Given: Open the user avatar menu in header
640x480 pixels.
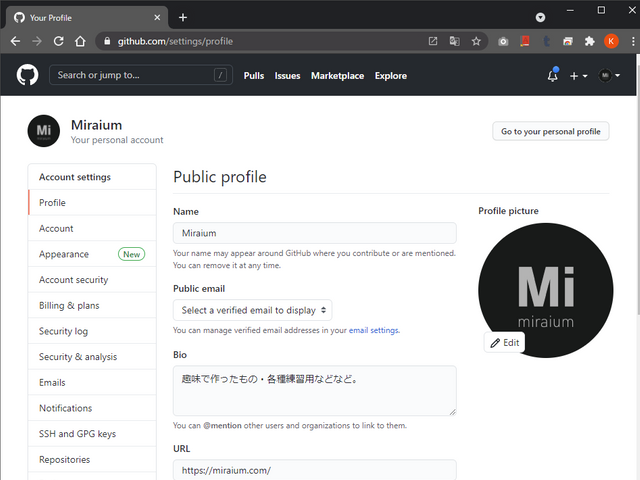Looking at the screenshot, I should 609,76.
